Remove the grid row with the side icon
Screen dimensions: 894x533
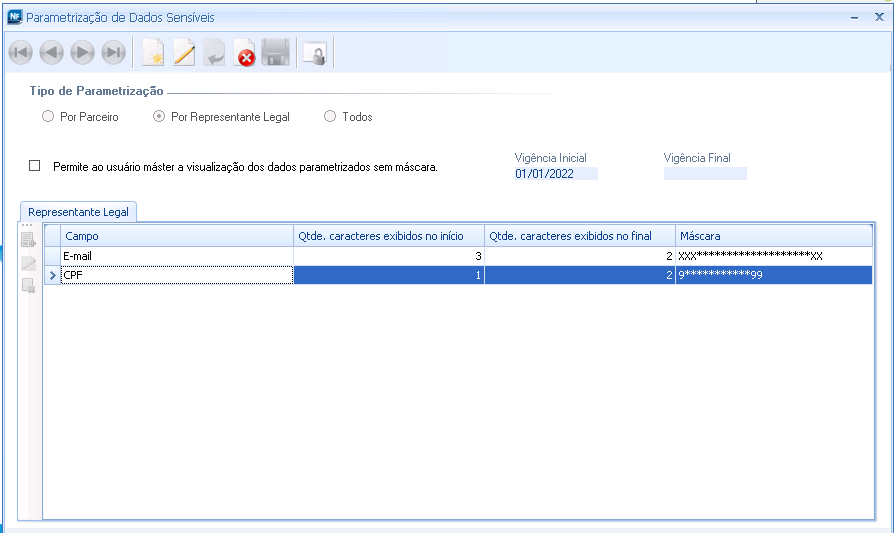point(28,285)
